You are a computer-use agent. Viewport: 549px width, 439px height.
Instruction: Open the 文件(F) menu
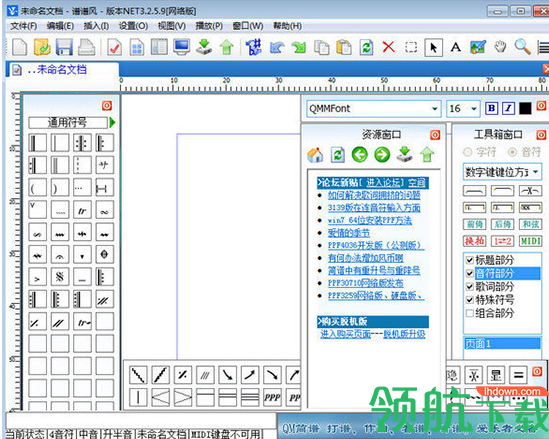[24, 26]
